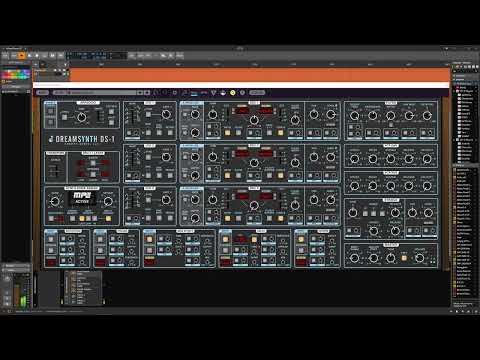Screen dimensions: 480x360
Task: Toggle the rightmost yellow button below MPE display
Action: point(108,219)
